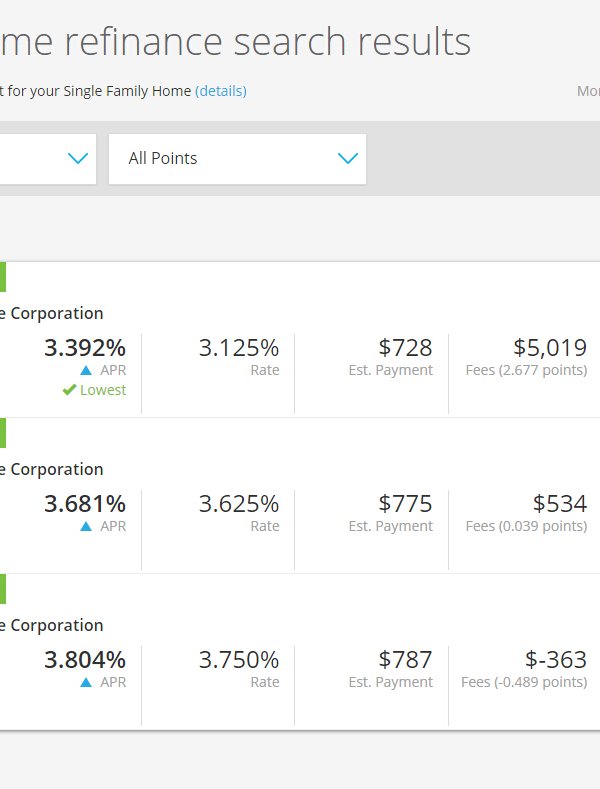Click the lender name on the 3.804% APR offer
600x789 pixels.
51,625
